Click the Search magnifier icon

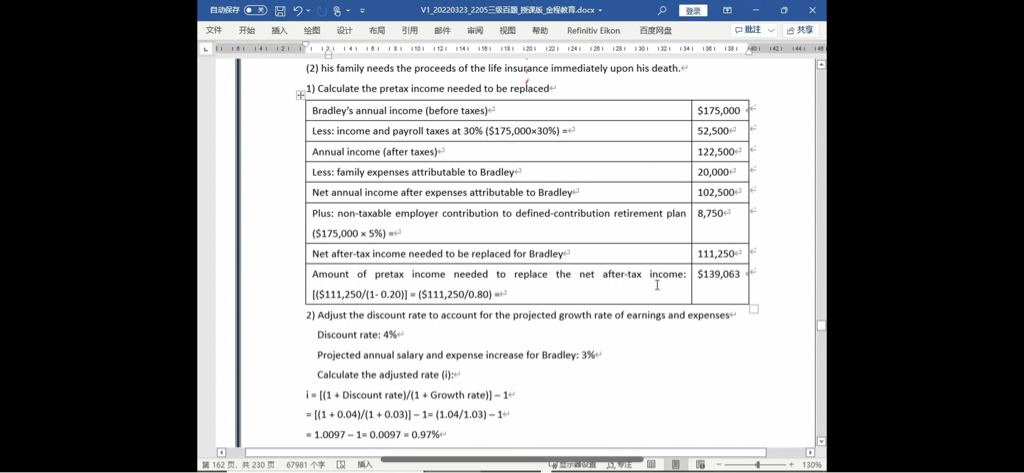(x=662, y=10)
